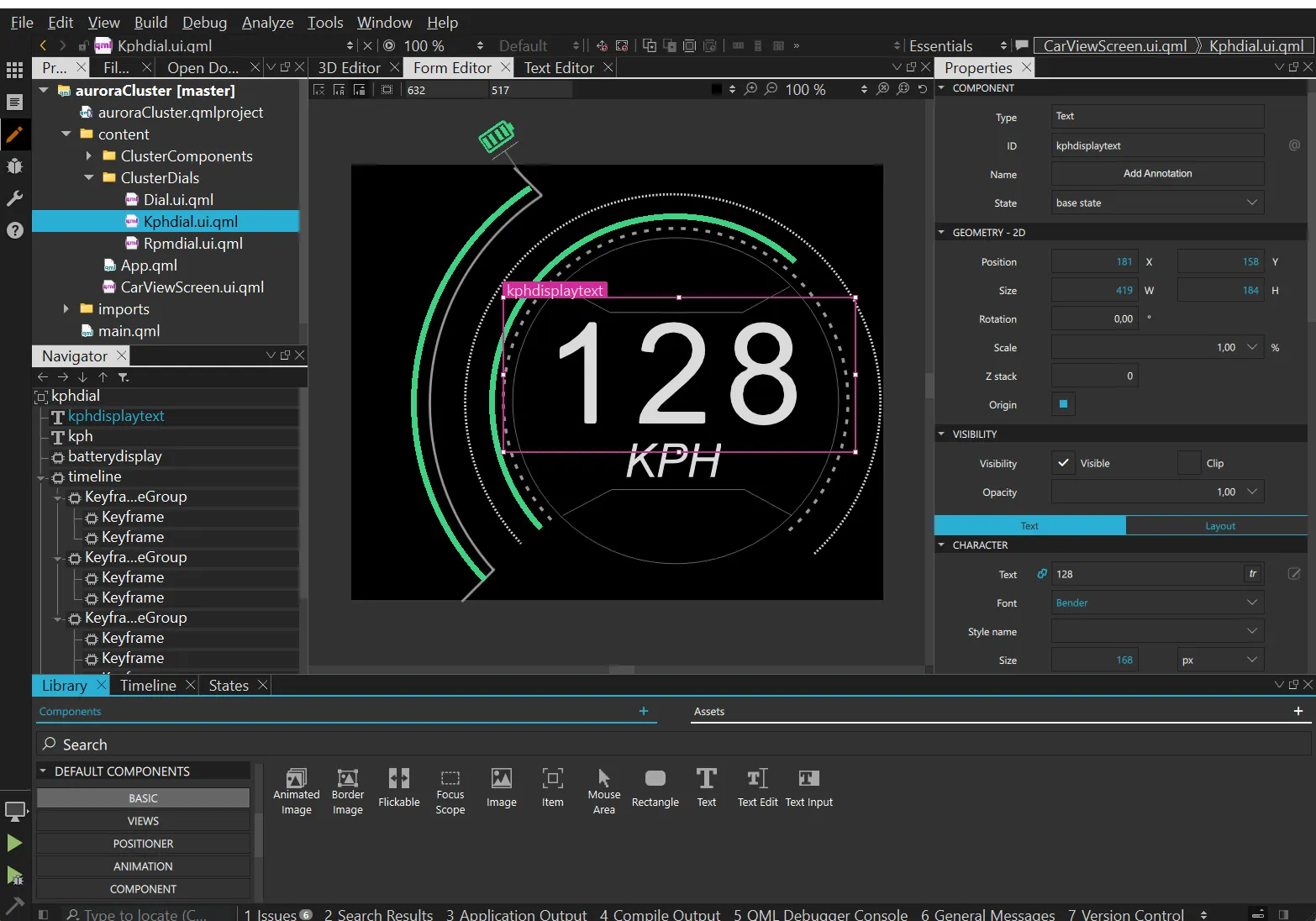
Task: Click the Welcome grid icon in sidebar
Action: tap(14, 70)
